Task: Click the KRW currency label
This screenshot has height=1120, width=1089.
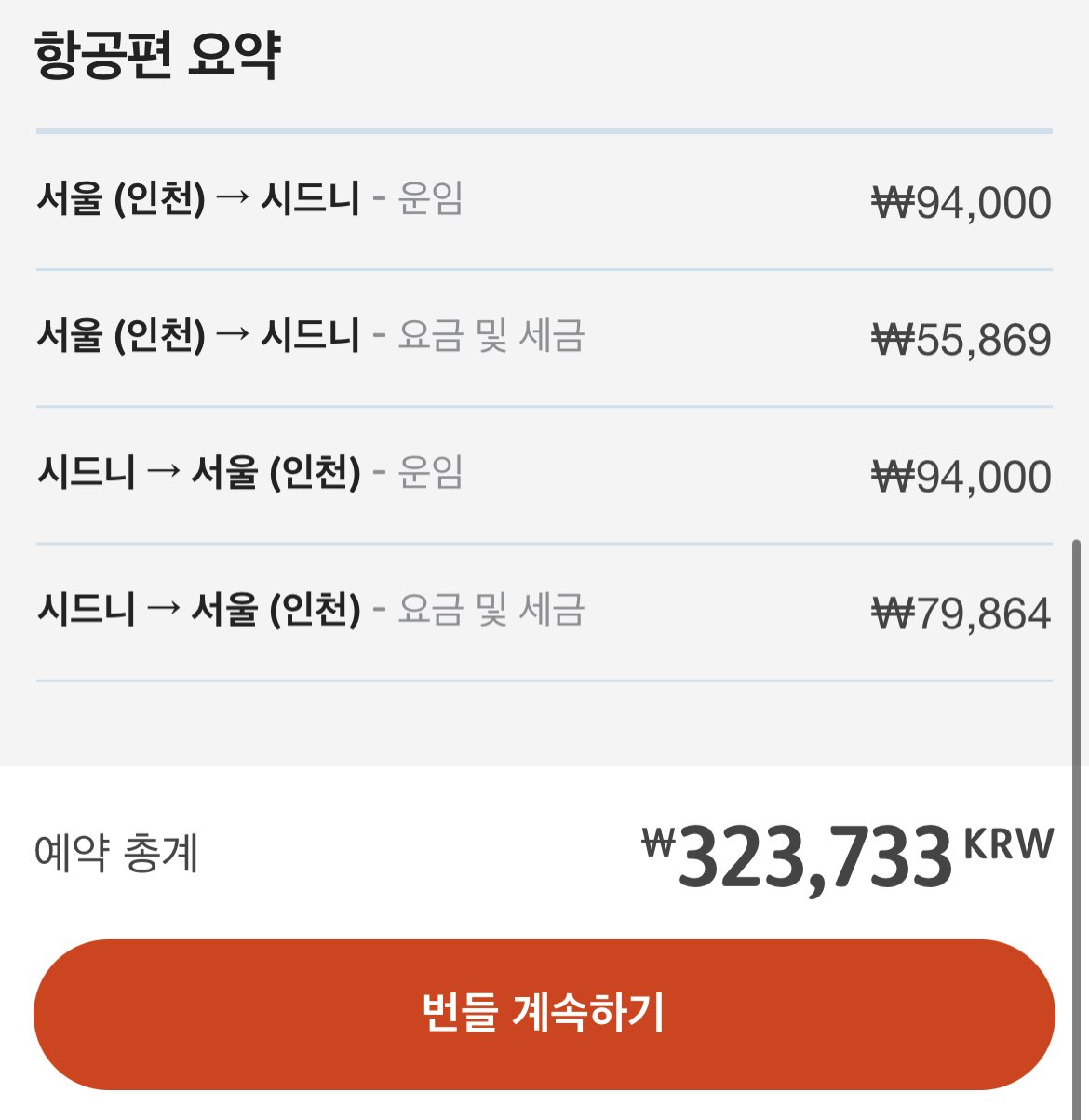Action: 1008,843
